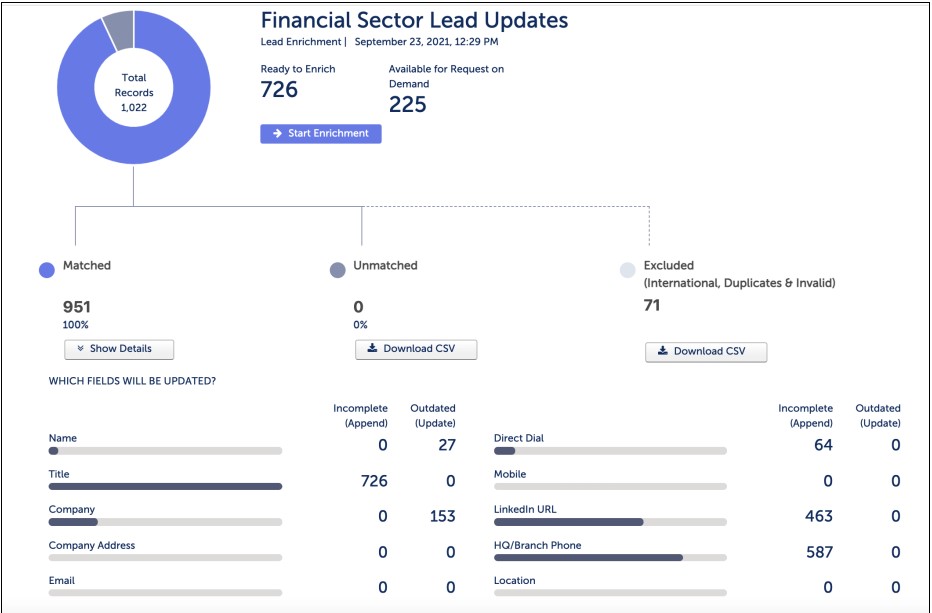Screen dimensions: 932x613
Task: Click the download icon on Excluded CSV button
Action: click(x=663, y=352)
